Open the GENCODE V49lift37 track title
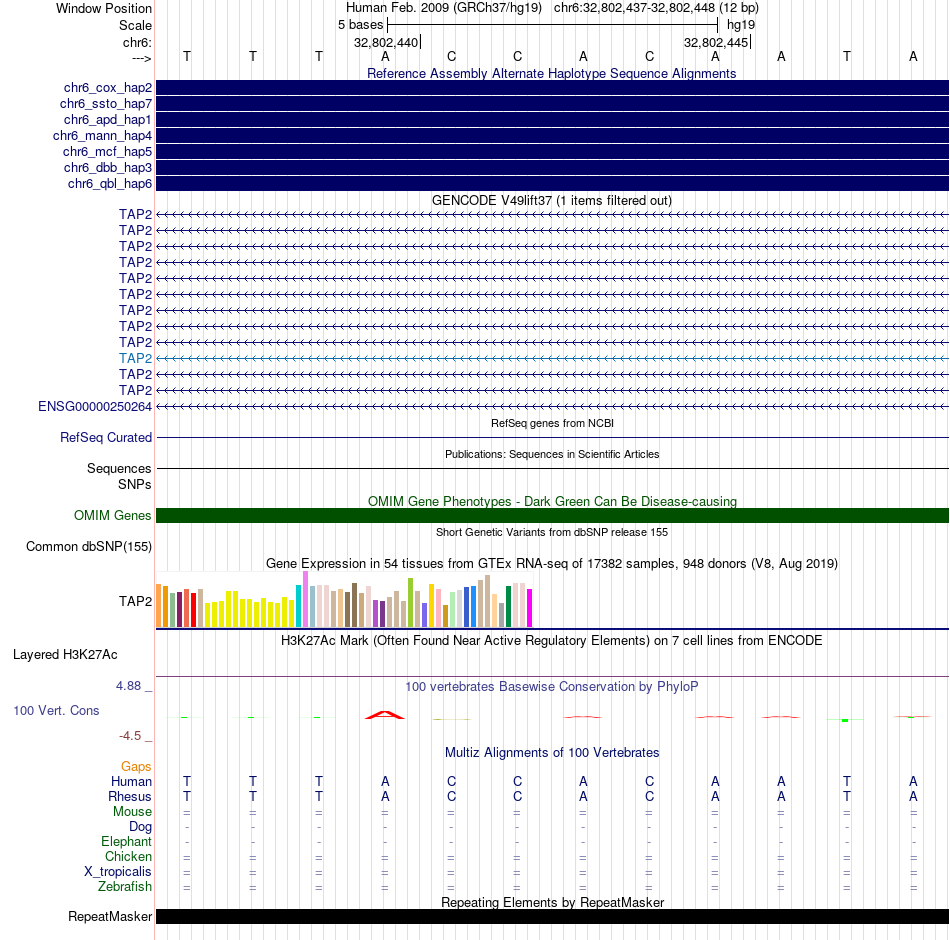Viewport: 950px width, 940px height. pyautogui.click(x=551, y=201)
